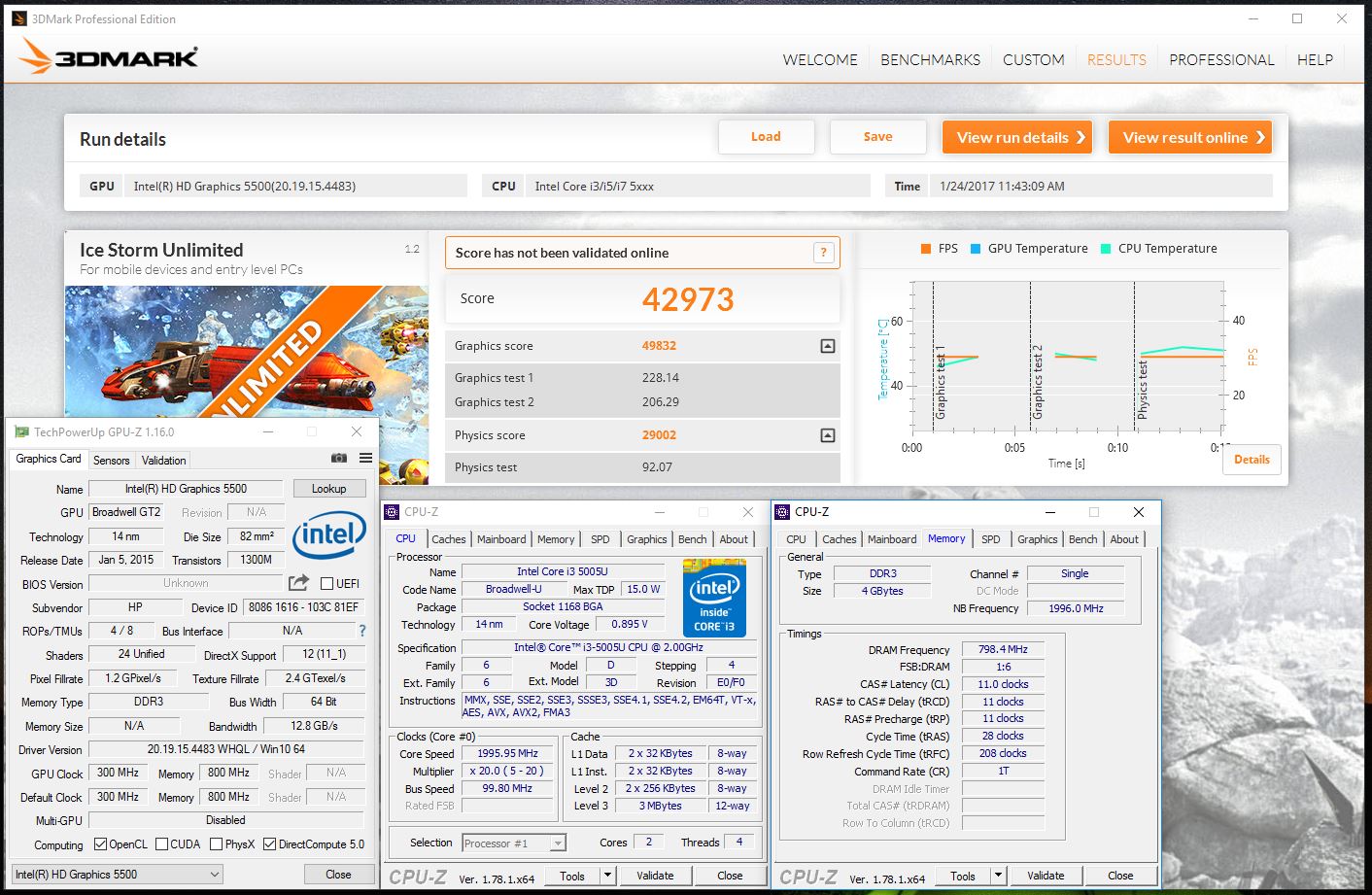Toggle the DirectCompute 5.0 checkbox
Screen dimensions: 1372x895
pyautogui.click(x=270, y=843)
